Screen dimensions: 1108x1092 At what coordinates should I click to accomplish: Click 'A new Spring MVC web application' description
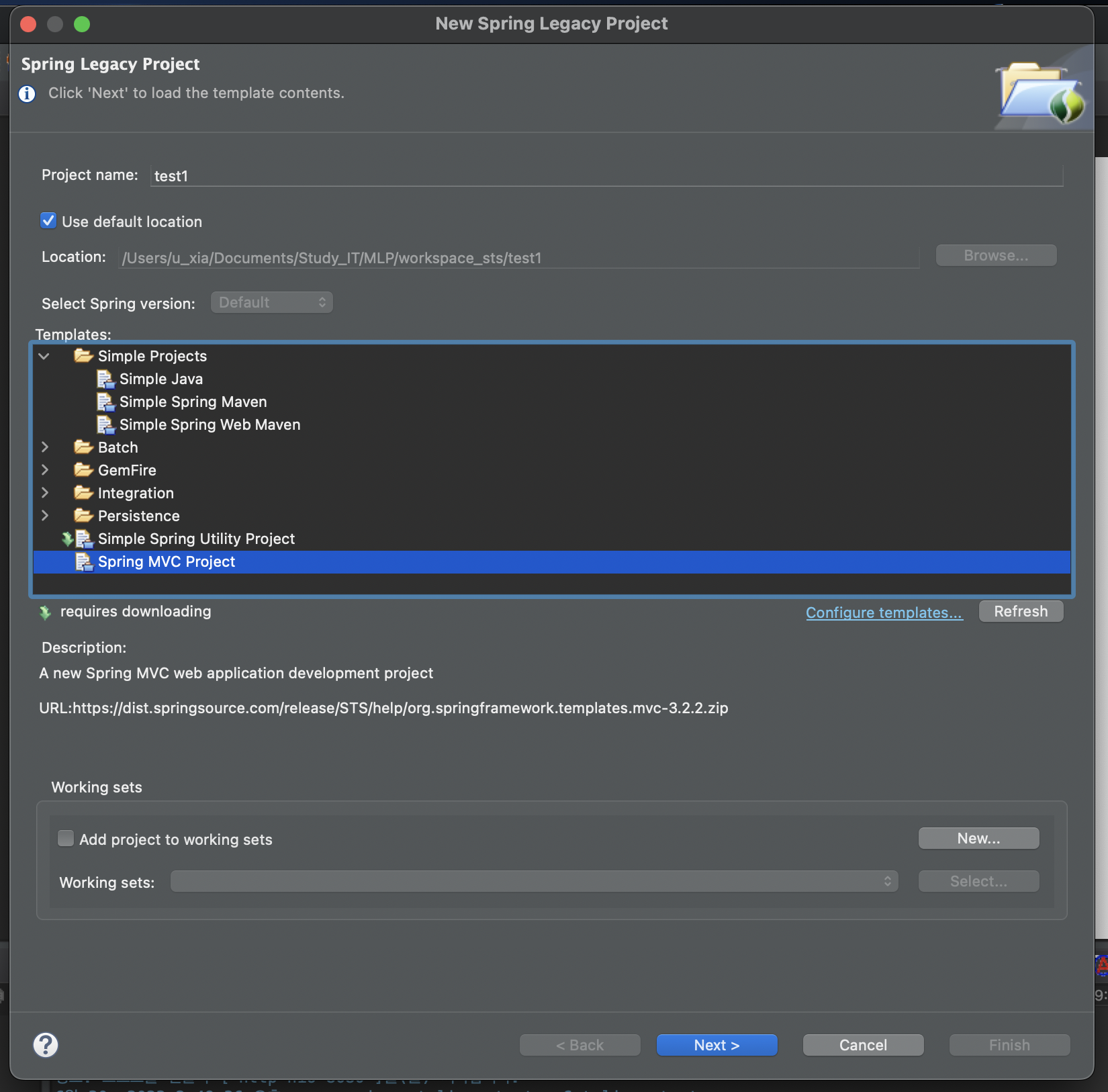tap(236, 673)
